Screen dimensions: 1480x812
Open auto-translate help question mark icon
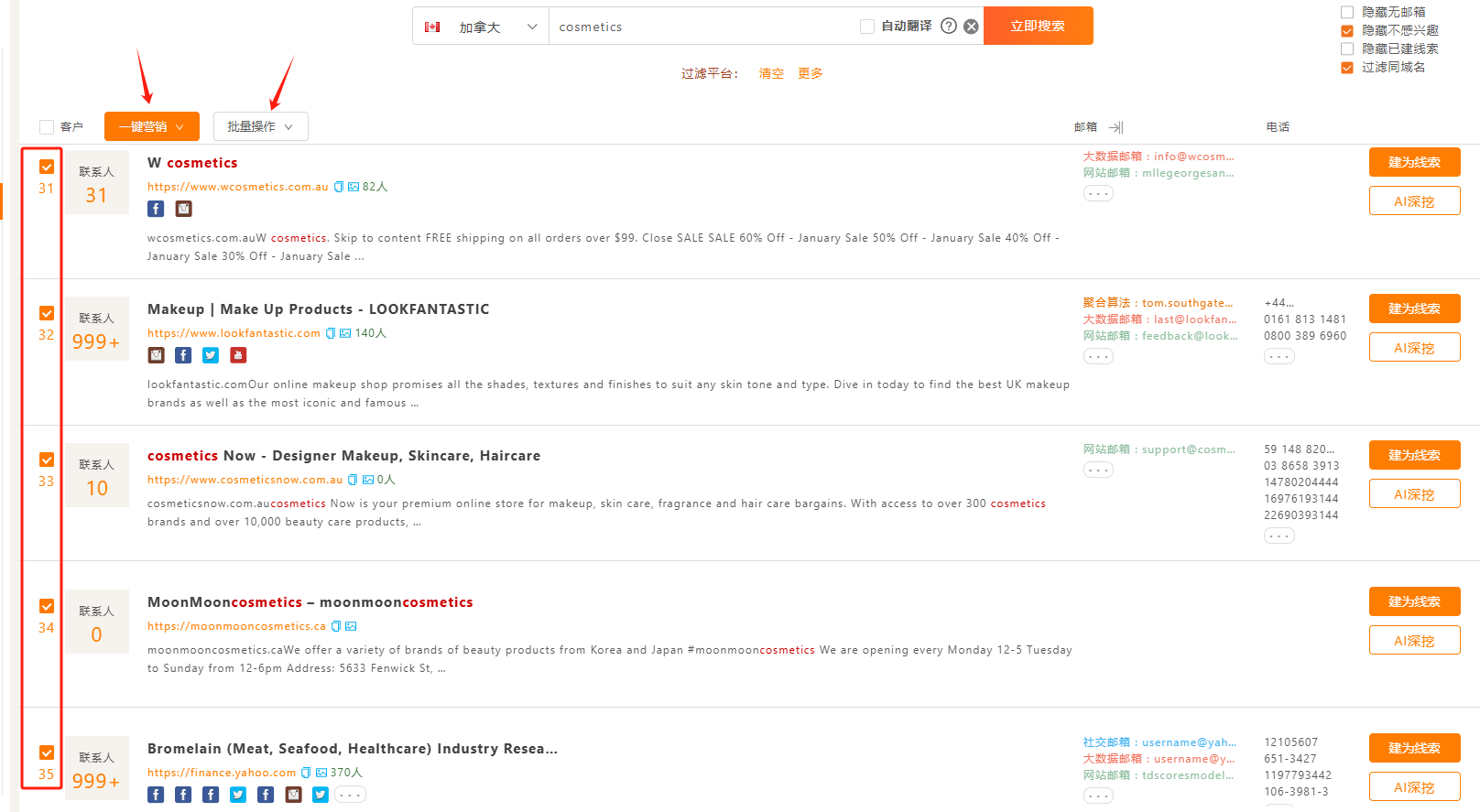[x=949, y=26]
